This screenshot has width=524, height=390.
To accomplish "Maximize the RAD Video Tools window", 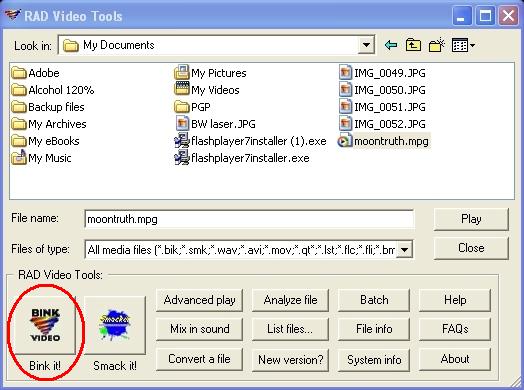I will (x=485, y=16).
